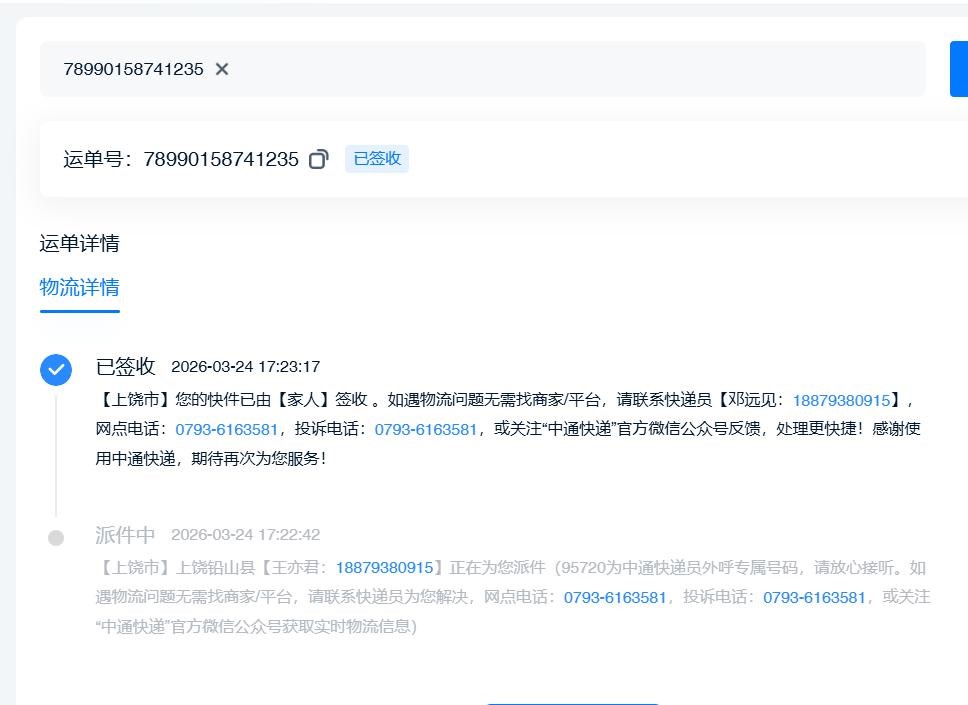Screen dimensions: 968x705
Task: Click the 17:23:17 signed timestamp
Action: (x=246, y=367)
